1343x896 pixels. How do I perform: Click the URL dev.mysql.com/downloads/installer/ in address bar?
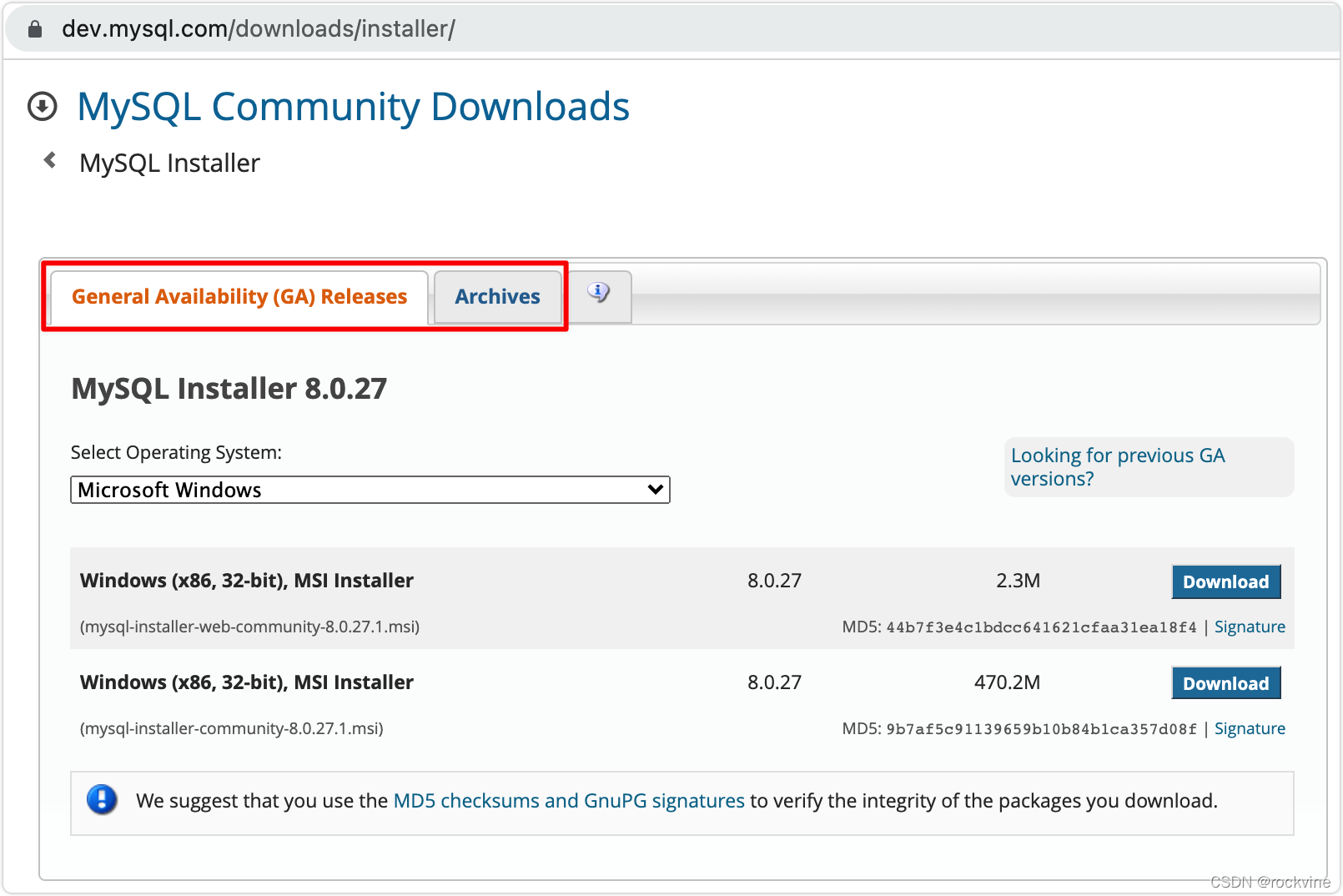259,29
